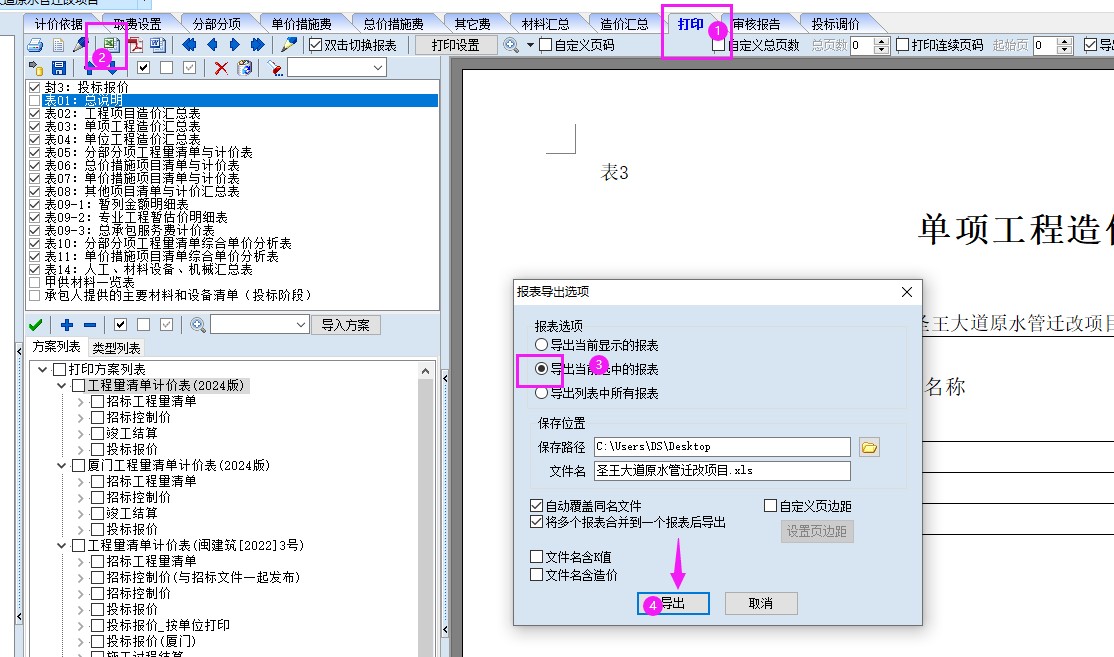Click the Export to PDF icon

click(135, 45)
